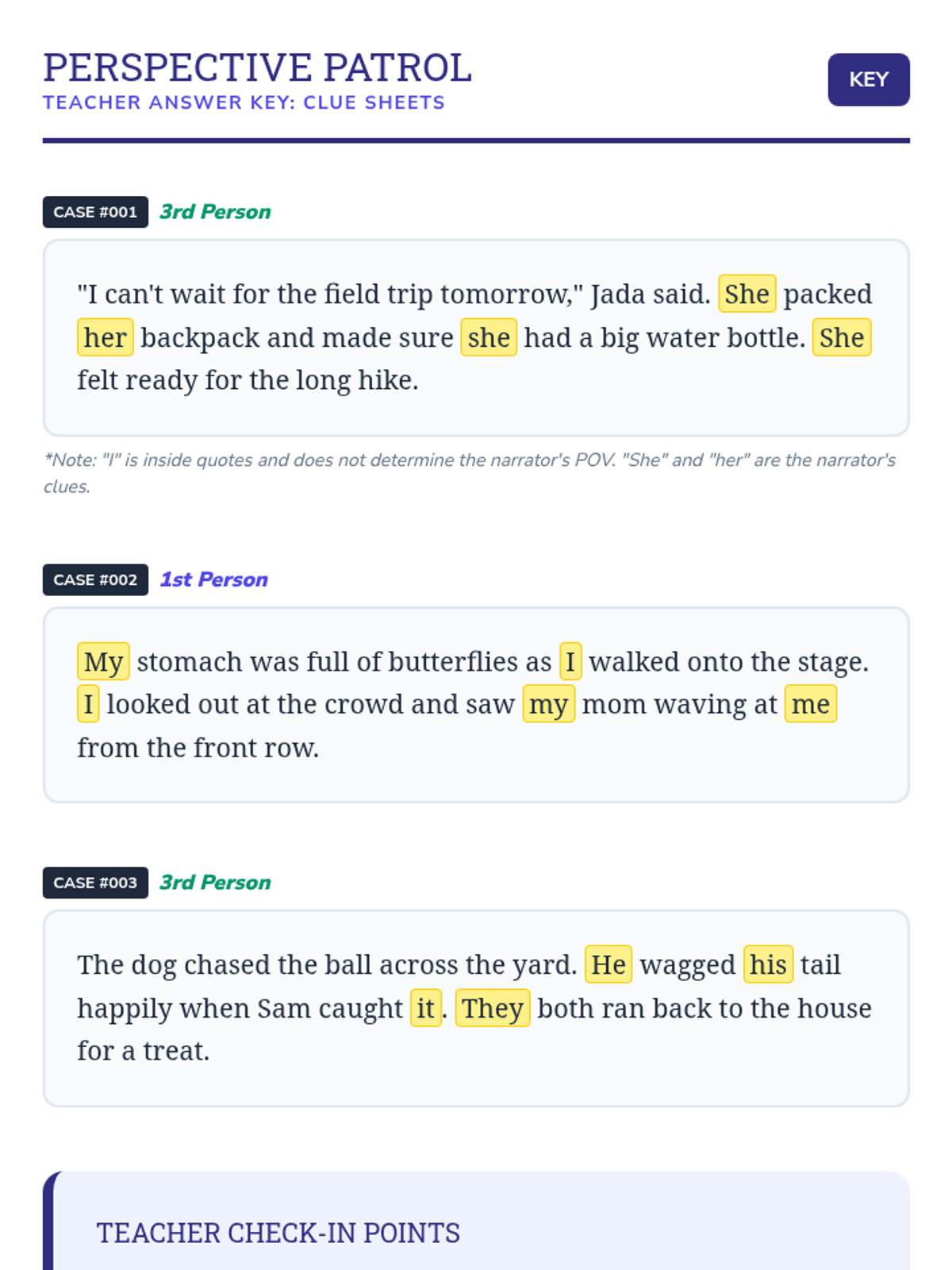Click the 3rd Person label for Case #001
This screenshot has width=952, height=1270.
point(215,212)
